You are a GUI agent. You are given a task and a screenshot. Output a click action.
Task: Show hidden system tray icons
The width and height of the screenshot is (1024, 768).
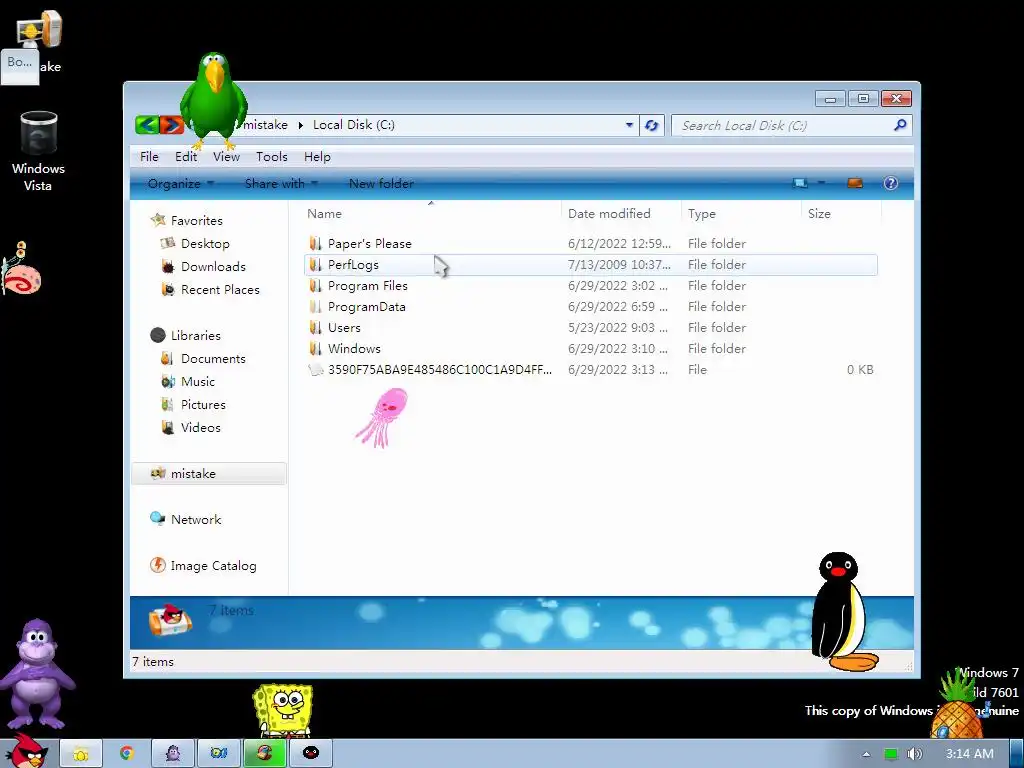point(866,754)
